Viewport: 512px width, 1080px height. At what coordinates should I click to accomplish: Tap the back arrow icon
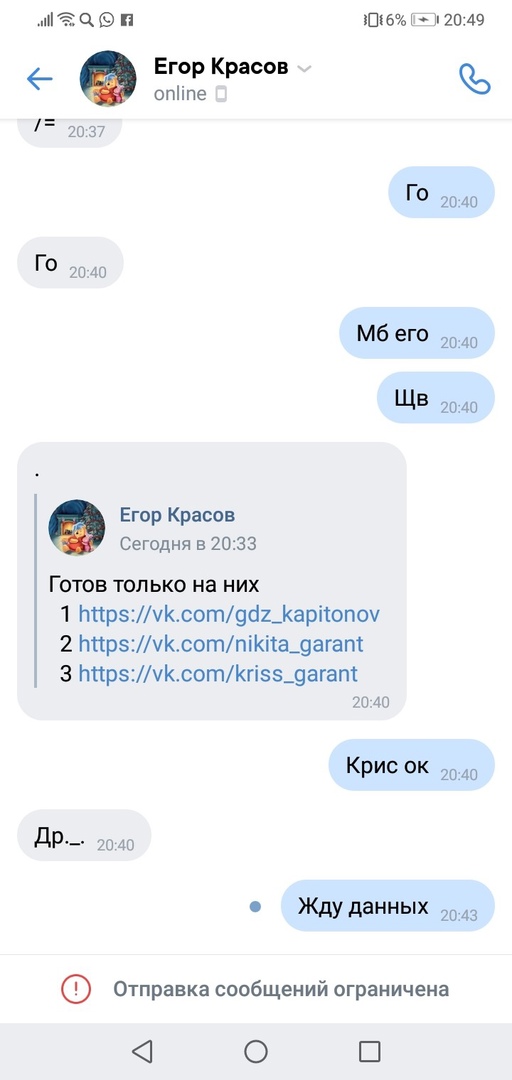pos(40,79)
